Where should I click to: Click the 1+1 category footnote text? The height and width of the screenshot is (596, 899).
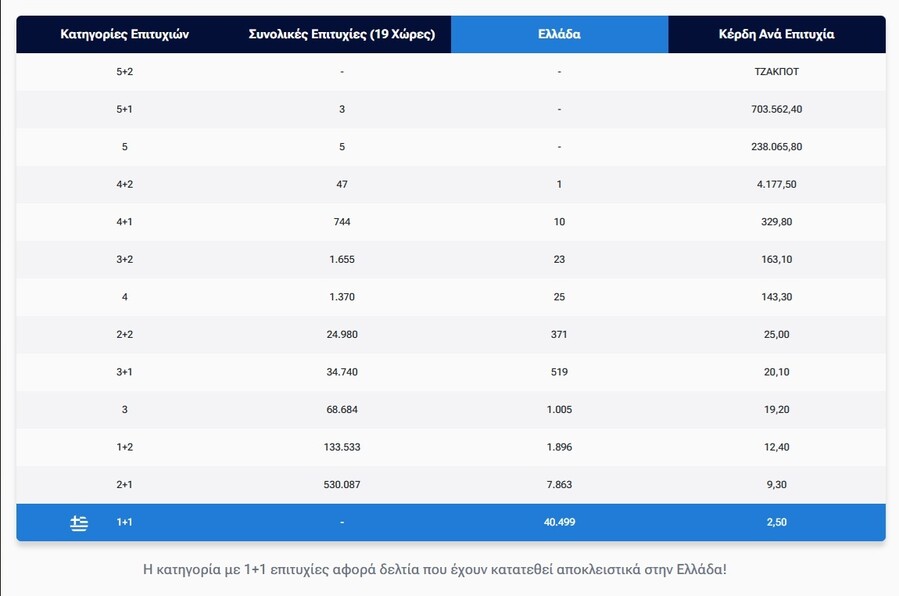click(435, 570)
